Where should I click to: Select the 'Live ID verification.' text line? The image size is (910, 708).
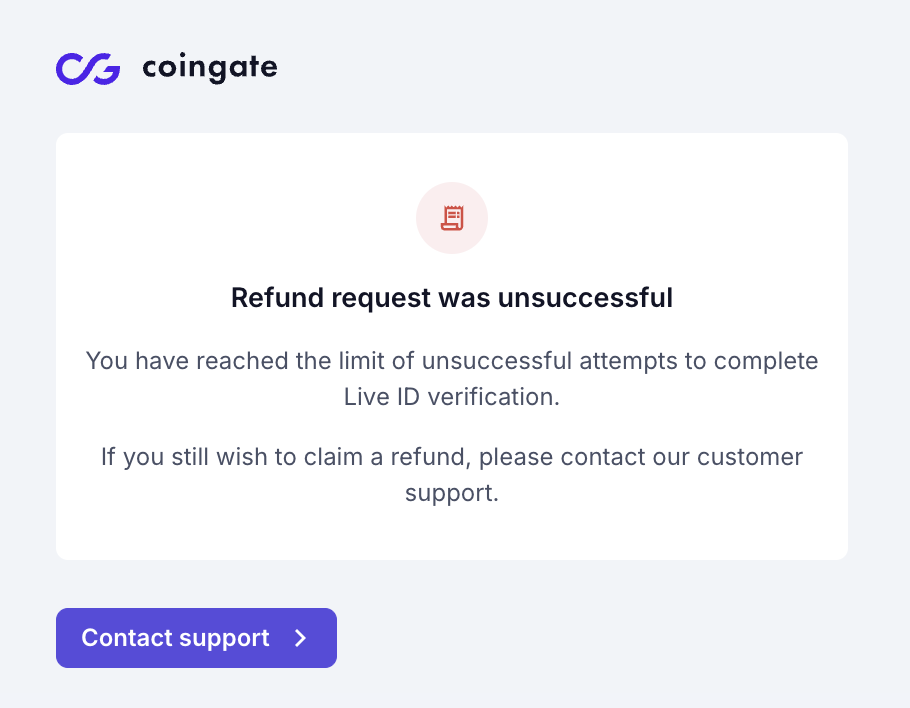452,397
